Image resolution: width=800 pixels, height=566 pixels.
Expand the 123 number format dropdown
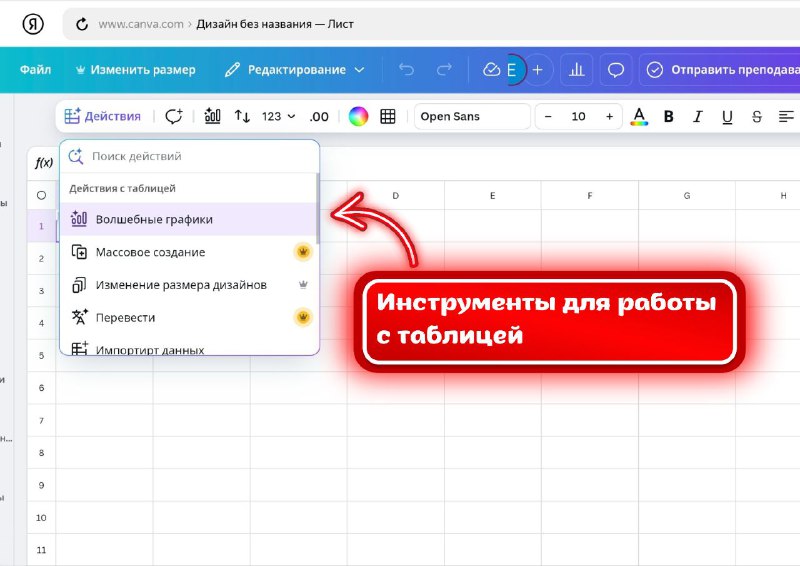[279, 116]
